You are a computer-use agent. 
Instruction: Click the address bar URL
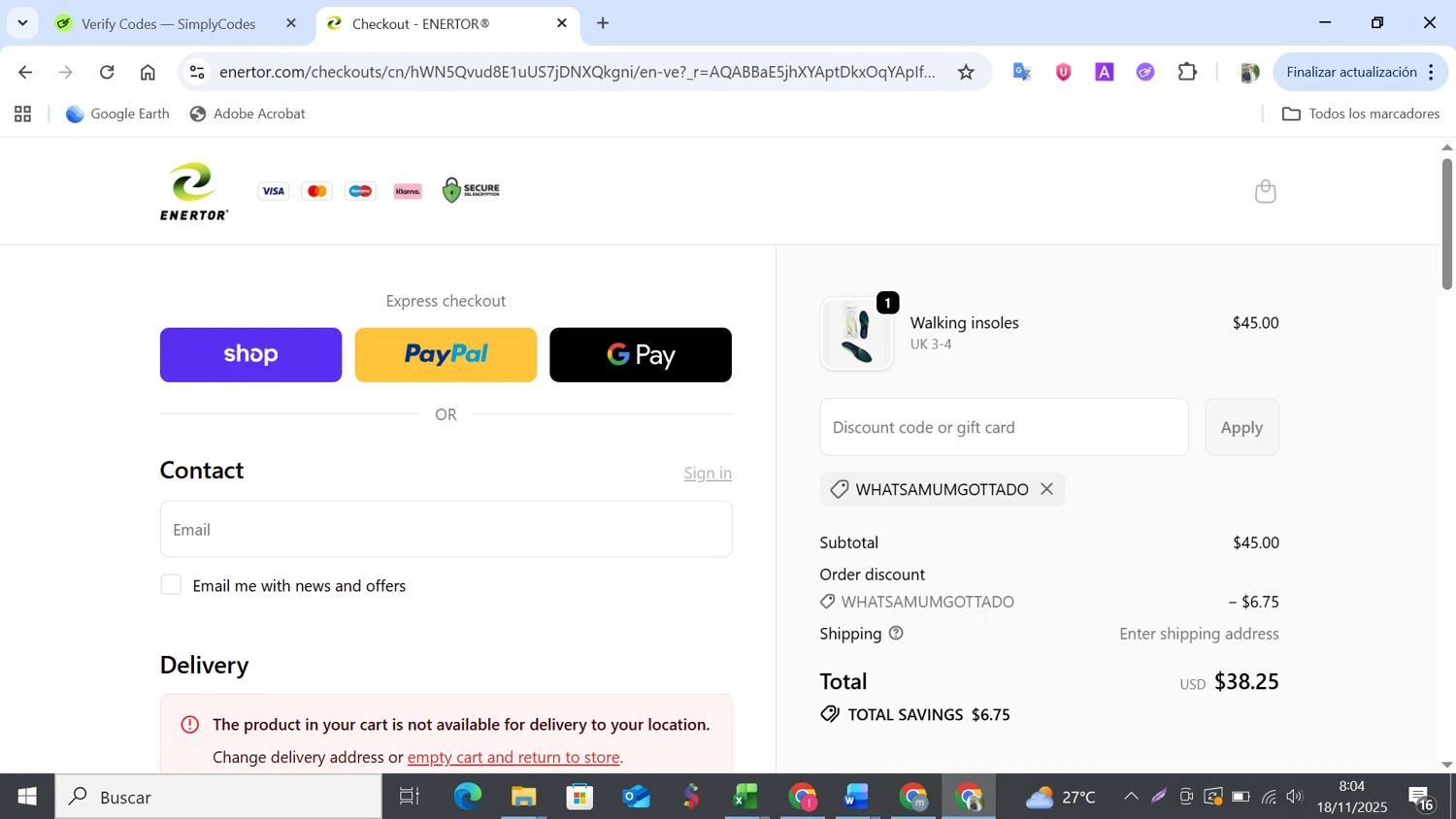coord(577,72)
